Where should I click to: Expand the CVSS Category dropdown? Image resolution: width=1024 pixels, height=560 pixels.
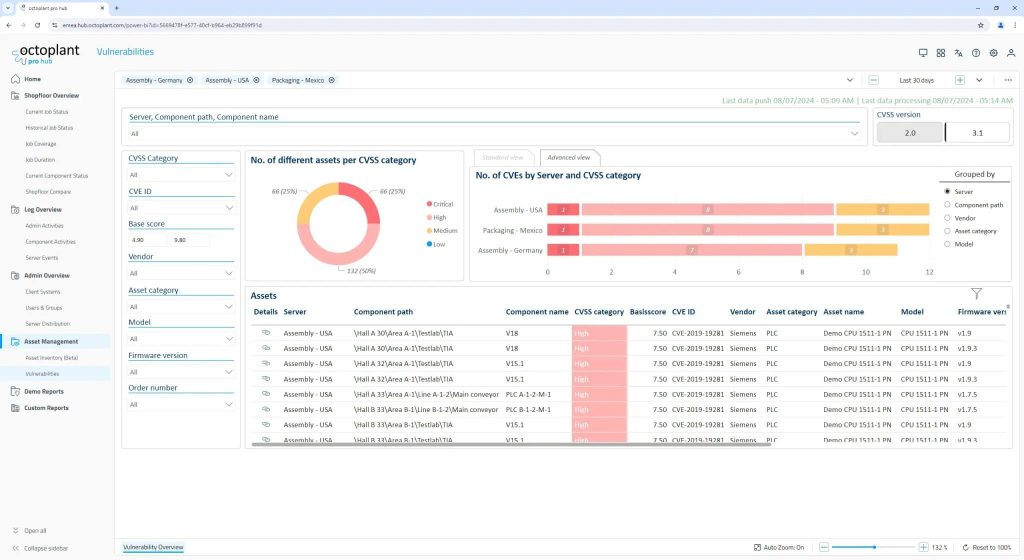pyautogui.click(x=181, y=174)
